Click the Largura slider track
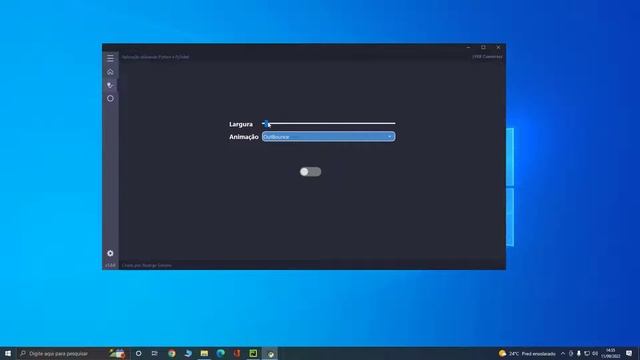This screenshot has width=640, height=360. pyautogui.click(x=329, y=123)
